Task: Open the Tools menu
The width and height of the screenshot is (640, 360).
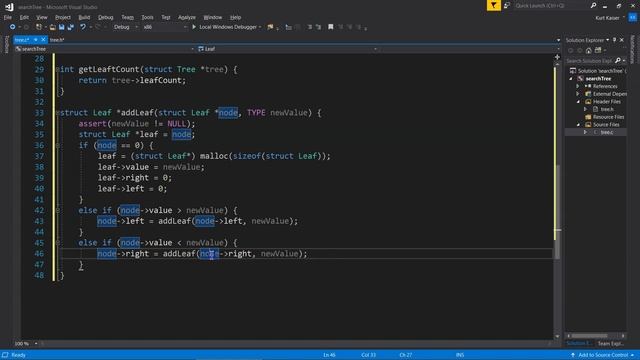Action: (x=147, y=18)
